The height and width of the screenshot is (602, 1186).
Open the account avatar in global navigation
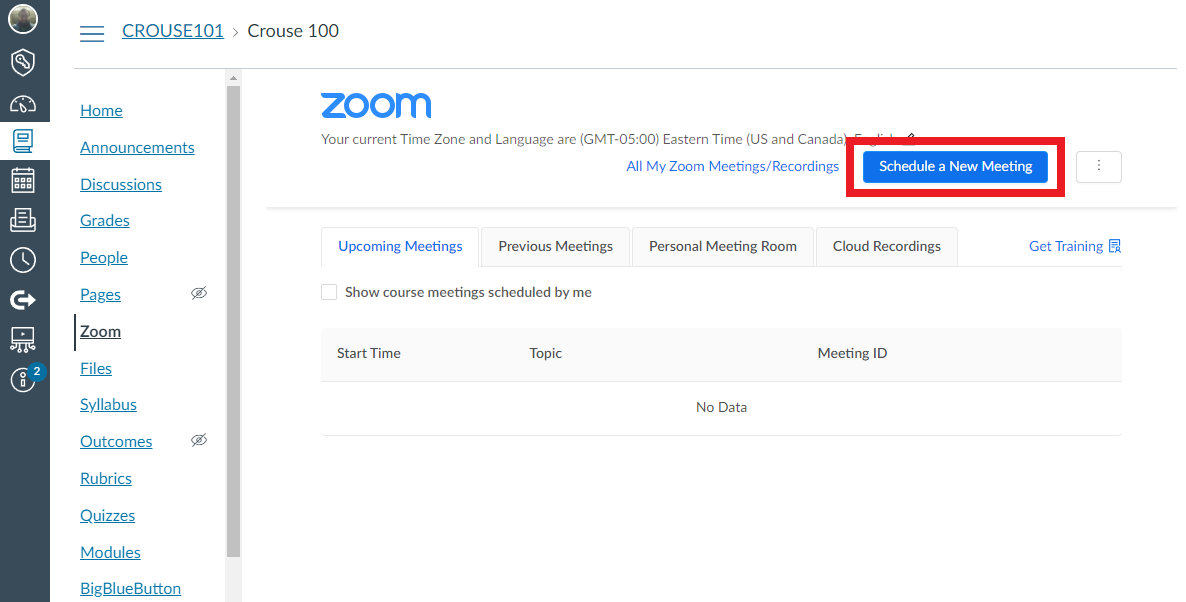[23, 20]
